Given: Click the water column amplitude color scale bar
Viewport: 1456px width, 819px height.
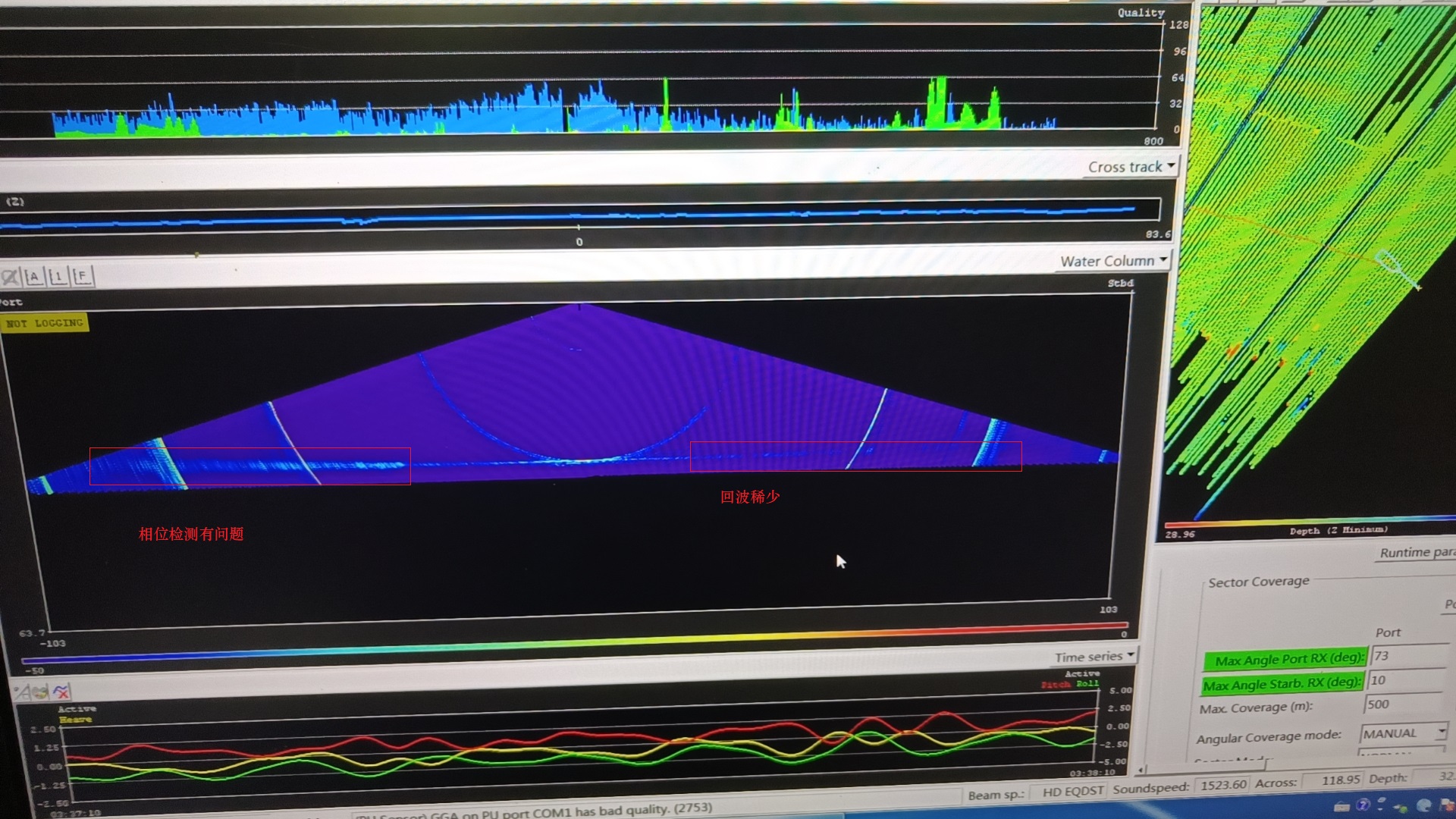Looking at the screenshot, I should [x=574, y=642].
